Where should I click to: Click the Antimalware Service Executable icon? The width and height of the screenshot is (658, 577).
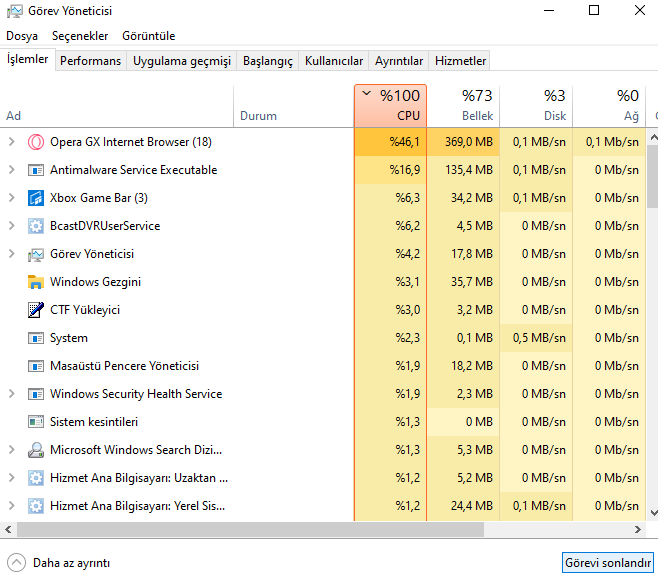coord(36,170)
